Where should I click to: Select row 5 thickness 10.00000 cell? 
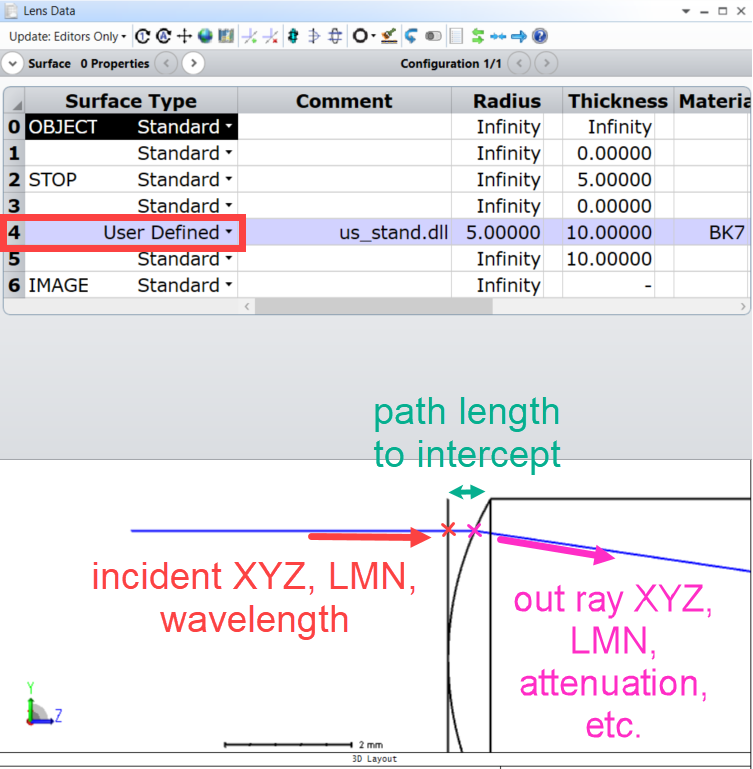(609, 258)
